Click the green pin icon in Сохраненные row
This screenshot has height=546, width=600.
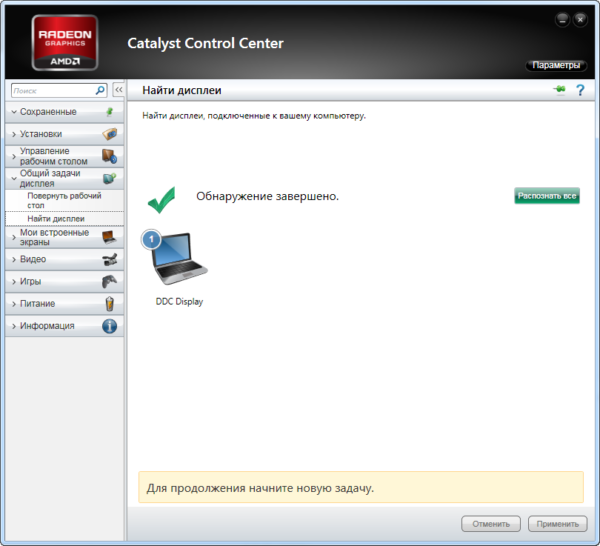[x=110, y=112]
